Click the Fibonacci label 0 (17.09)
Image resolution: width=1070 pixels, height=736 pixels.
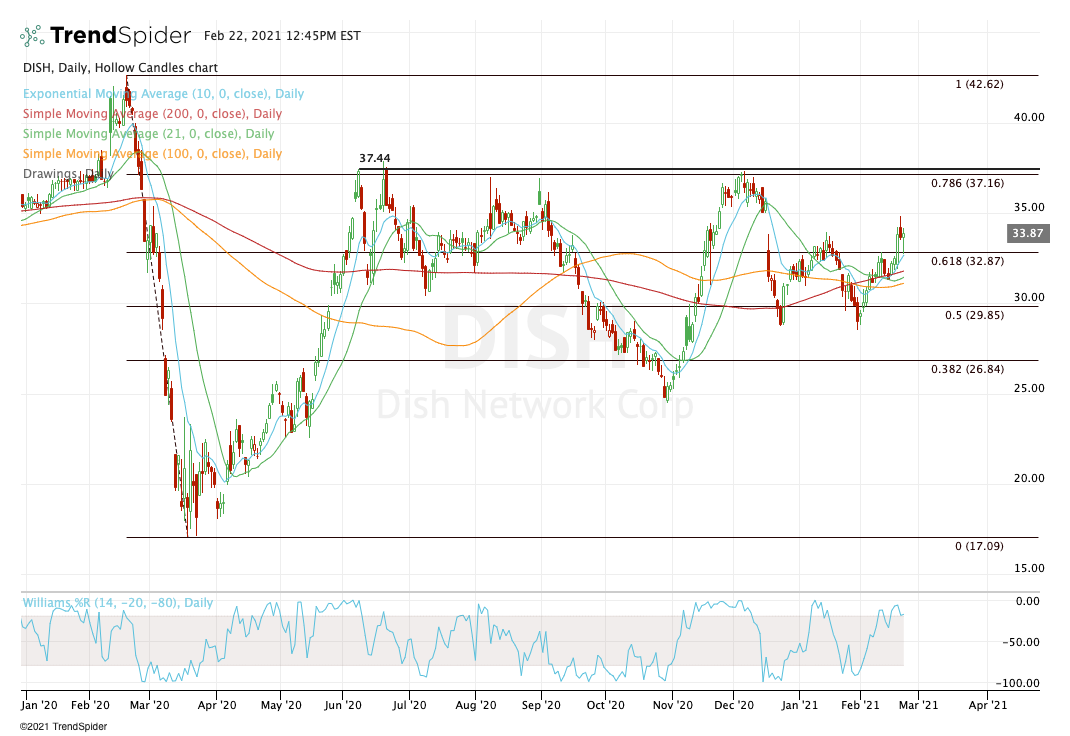coord(979,546)
